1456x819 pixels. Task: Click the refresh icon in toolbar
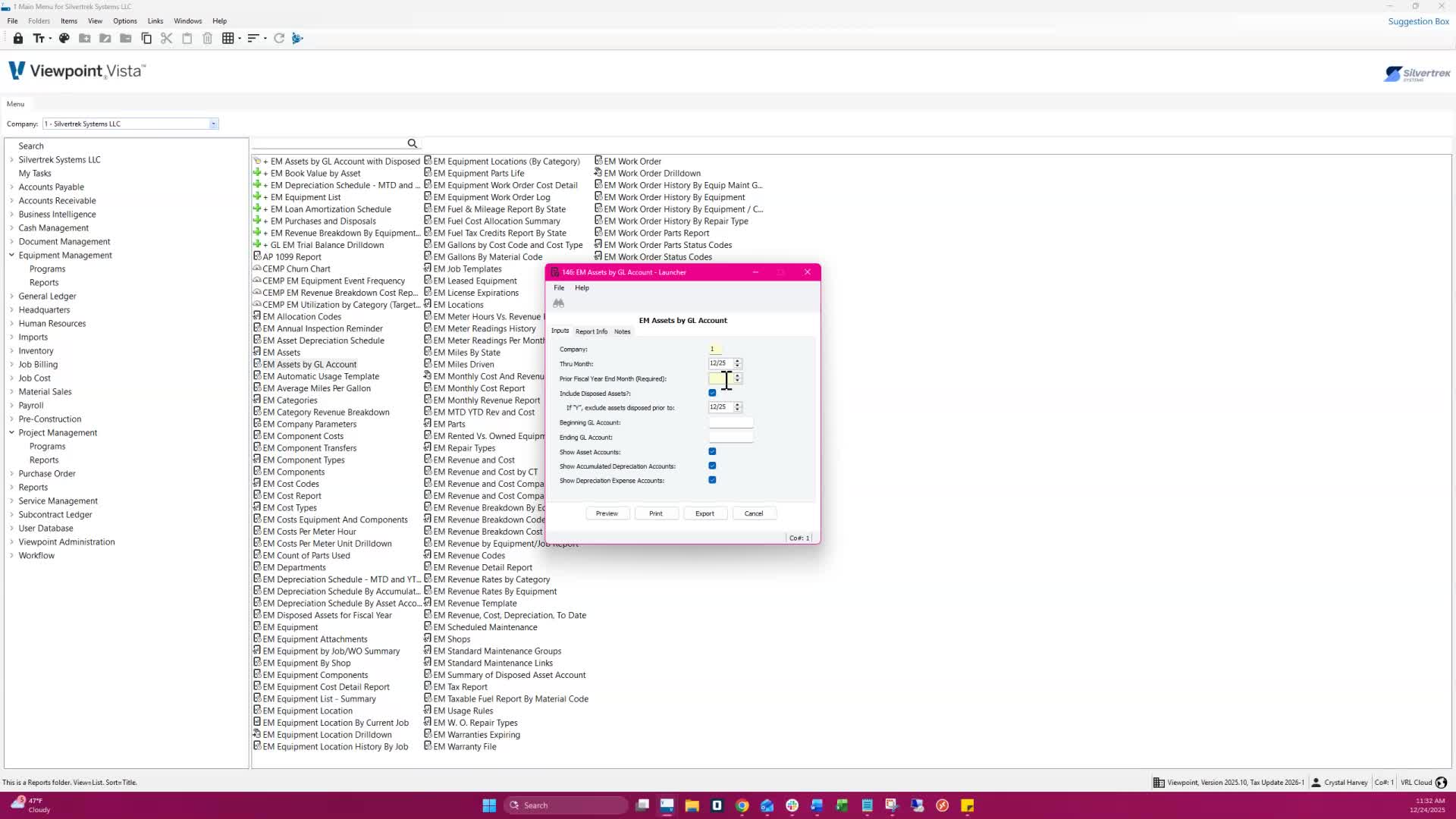tap(279, 38)
